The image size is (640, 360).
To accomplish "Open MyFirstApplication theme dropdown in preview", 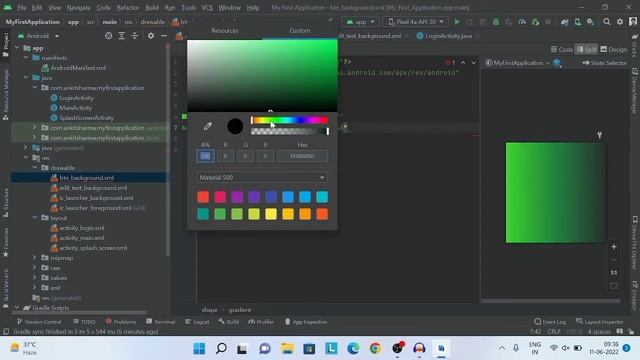I will 518,63.
